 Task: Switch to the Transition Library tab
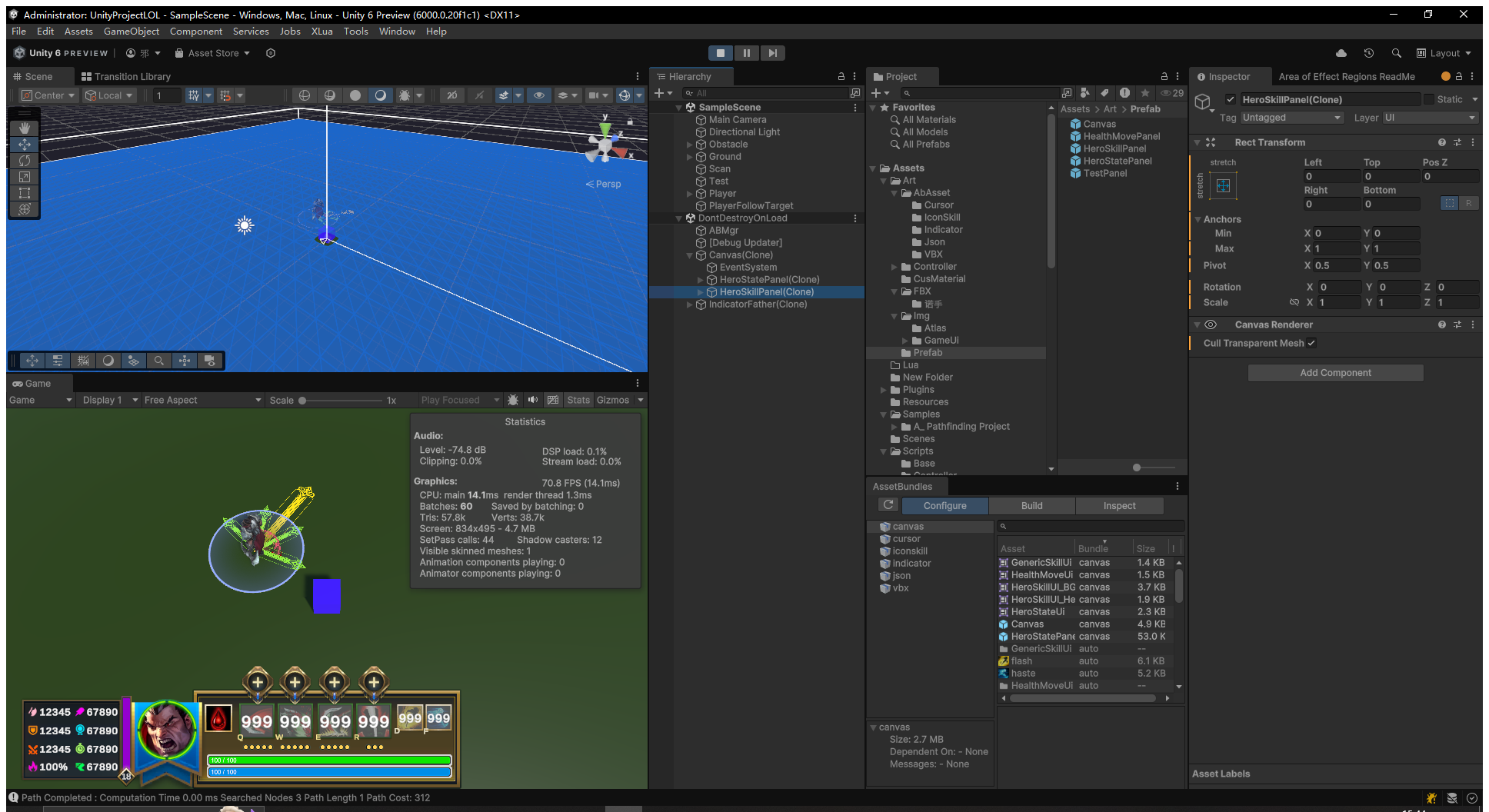pyautogui.click(x=126, y=76)
